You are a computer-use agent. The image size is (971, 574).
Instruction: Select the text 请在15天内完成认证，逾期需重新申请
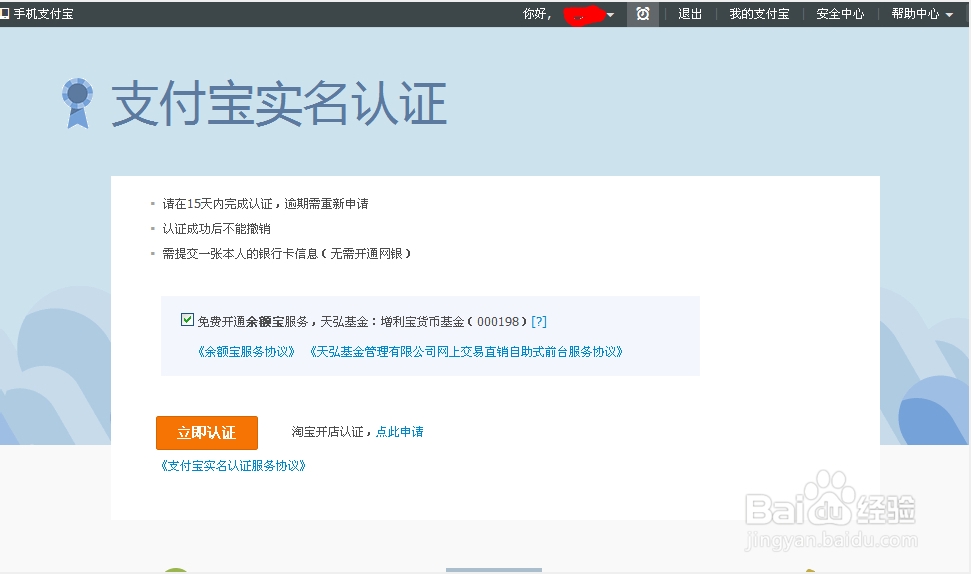(x=265, y=204)
